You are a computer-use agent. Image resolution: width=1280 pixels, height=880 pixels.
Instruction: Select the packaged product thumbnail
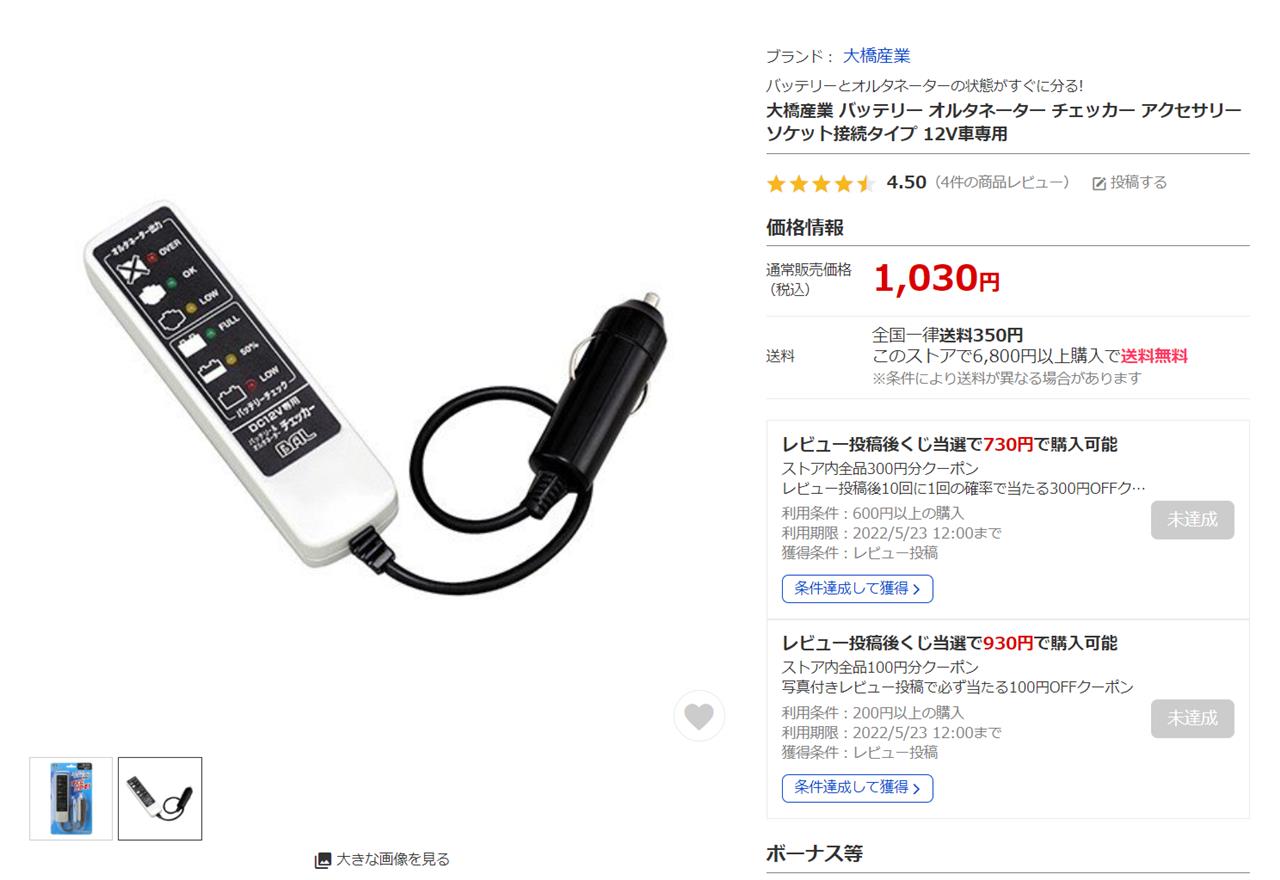coord(71,798)
